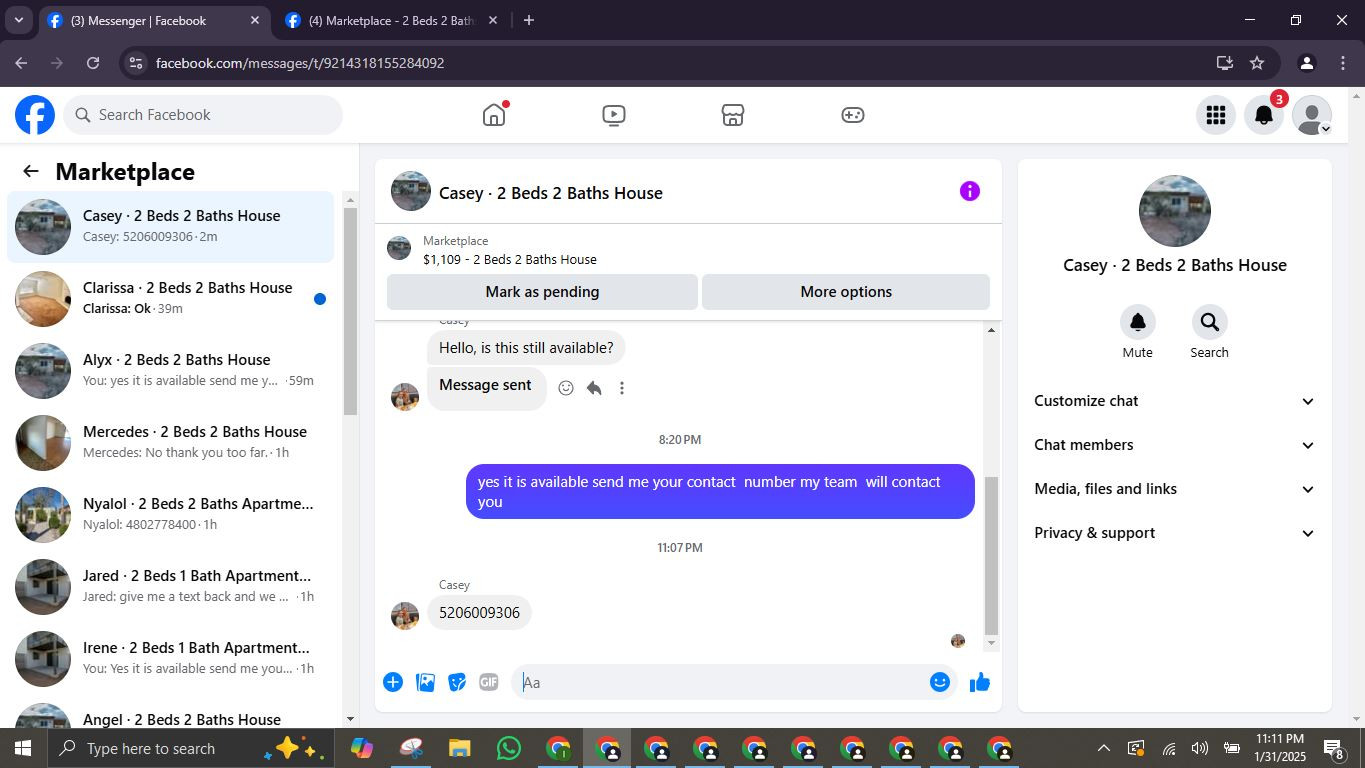The width and height of the screenshot is (1365, 768).
Task: Reply to the Message sent bubble
Action: point(594,388)
